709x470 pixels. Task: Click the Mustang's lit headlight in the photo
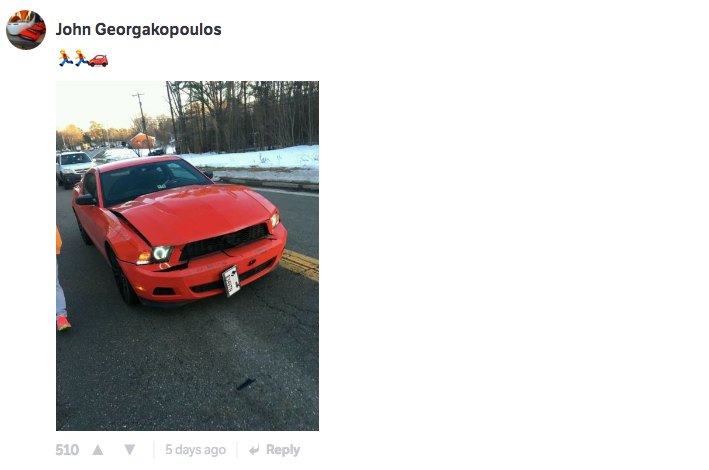[161, 253]
